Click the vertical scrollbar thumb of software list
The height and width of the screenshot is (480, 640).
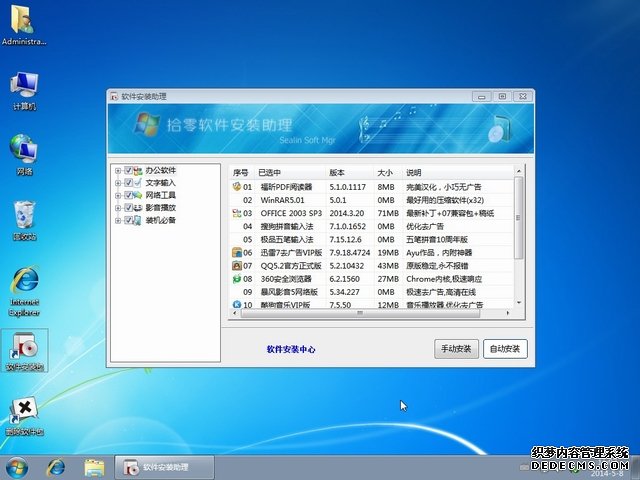pyautogui.click(x=518, y=218)
